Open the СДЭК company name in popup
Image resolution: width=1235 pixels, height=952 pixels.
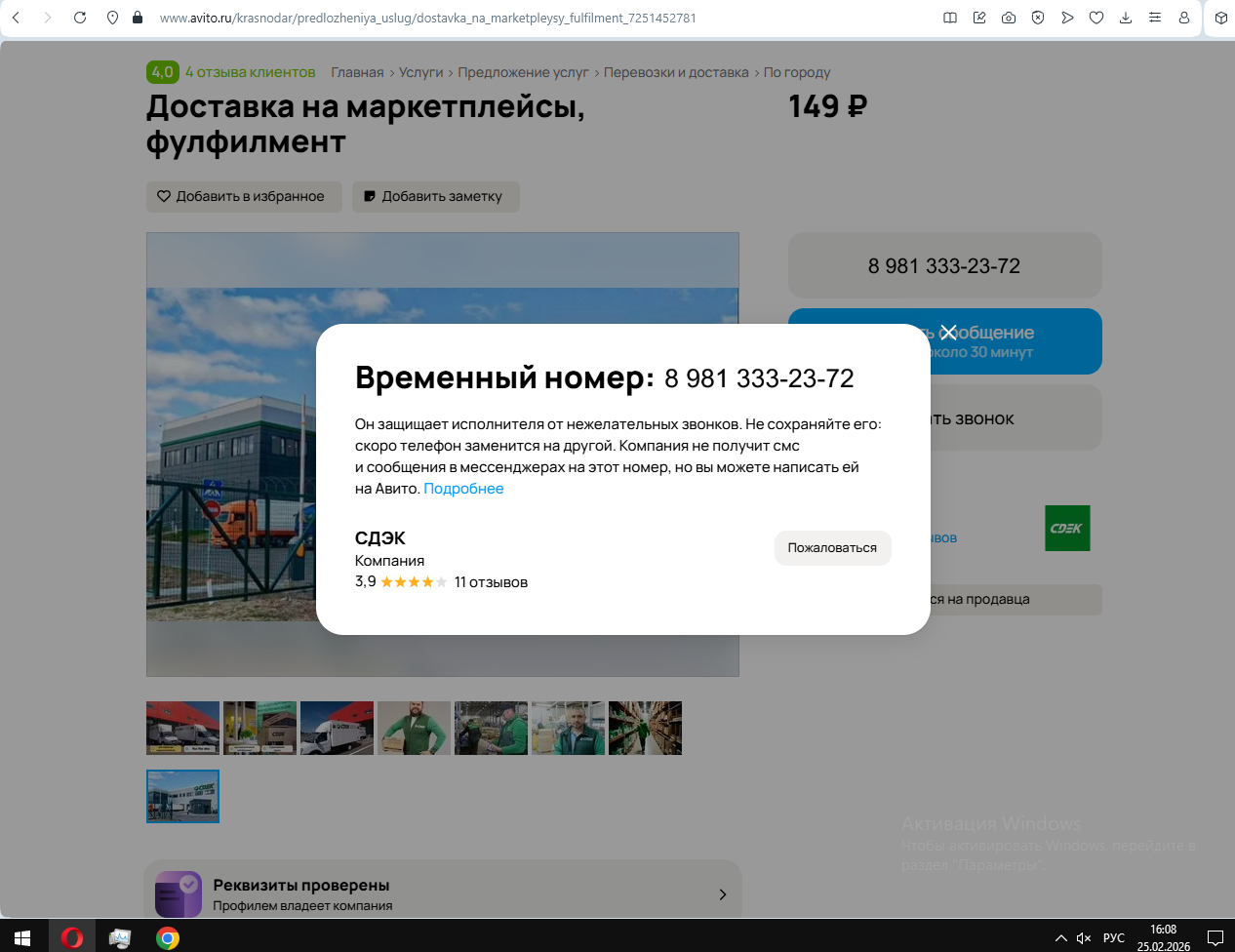point(380,538)
